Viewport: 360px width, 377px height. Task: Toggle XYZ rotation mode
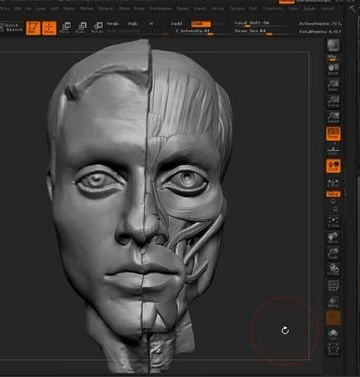tap(333, 194)
